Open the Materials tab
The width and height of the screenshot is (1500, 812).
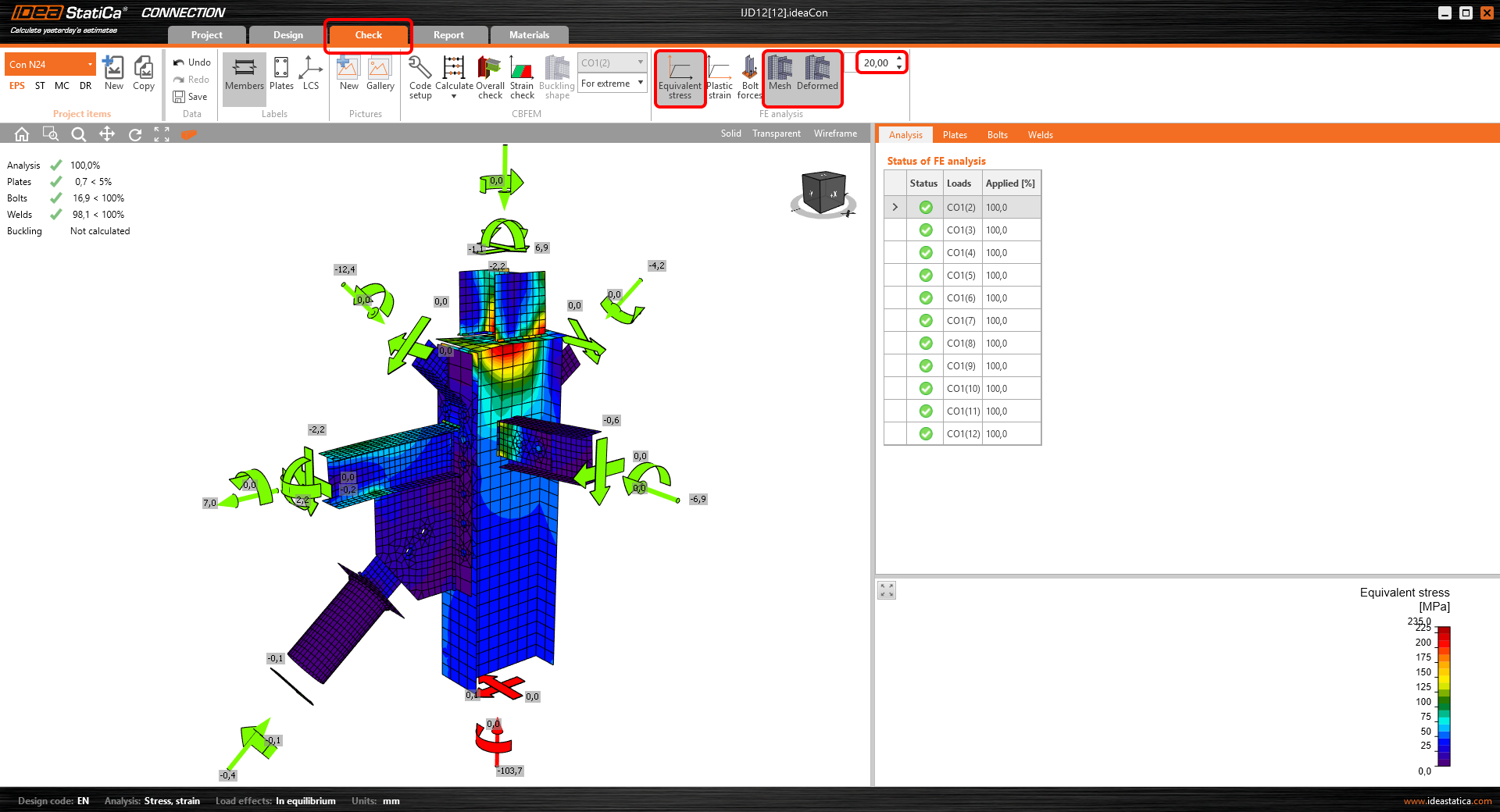(x=530, y=35)
